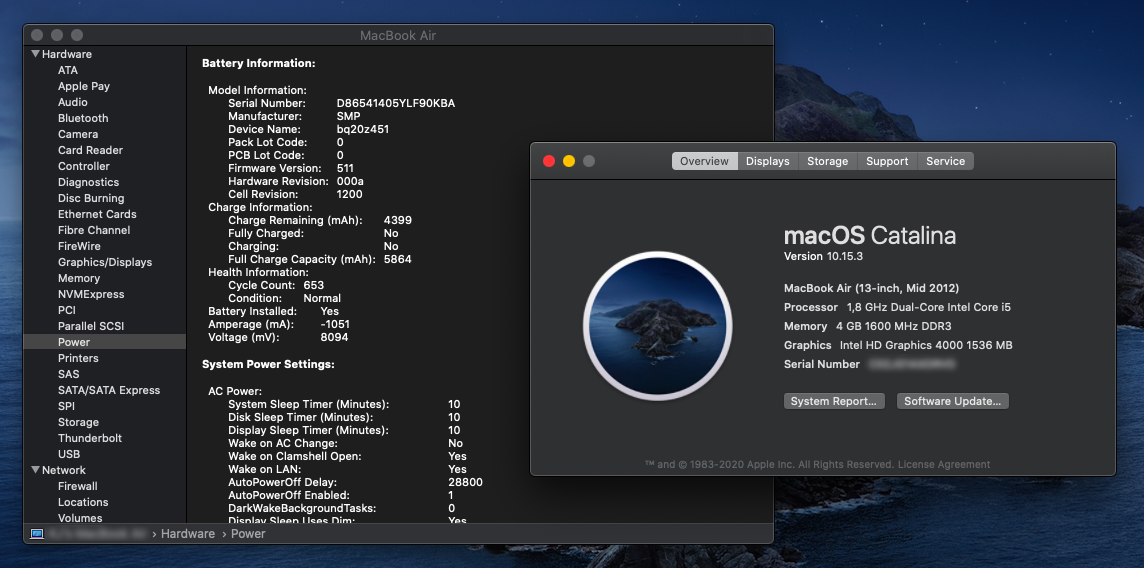This screenshot has height=568, width=1144.
Task: Open the Storage tab
Action: (x=827, y=161)
